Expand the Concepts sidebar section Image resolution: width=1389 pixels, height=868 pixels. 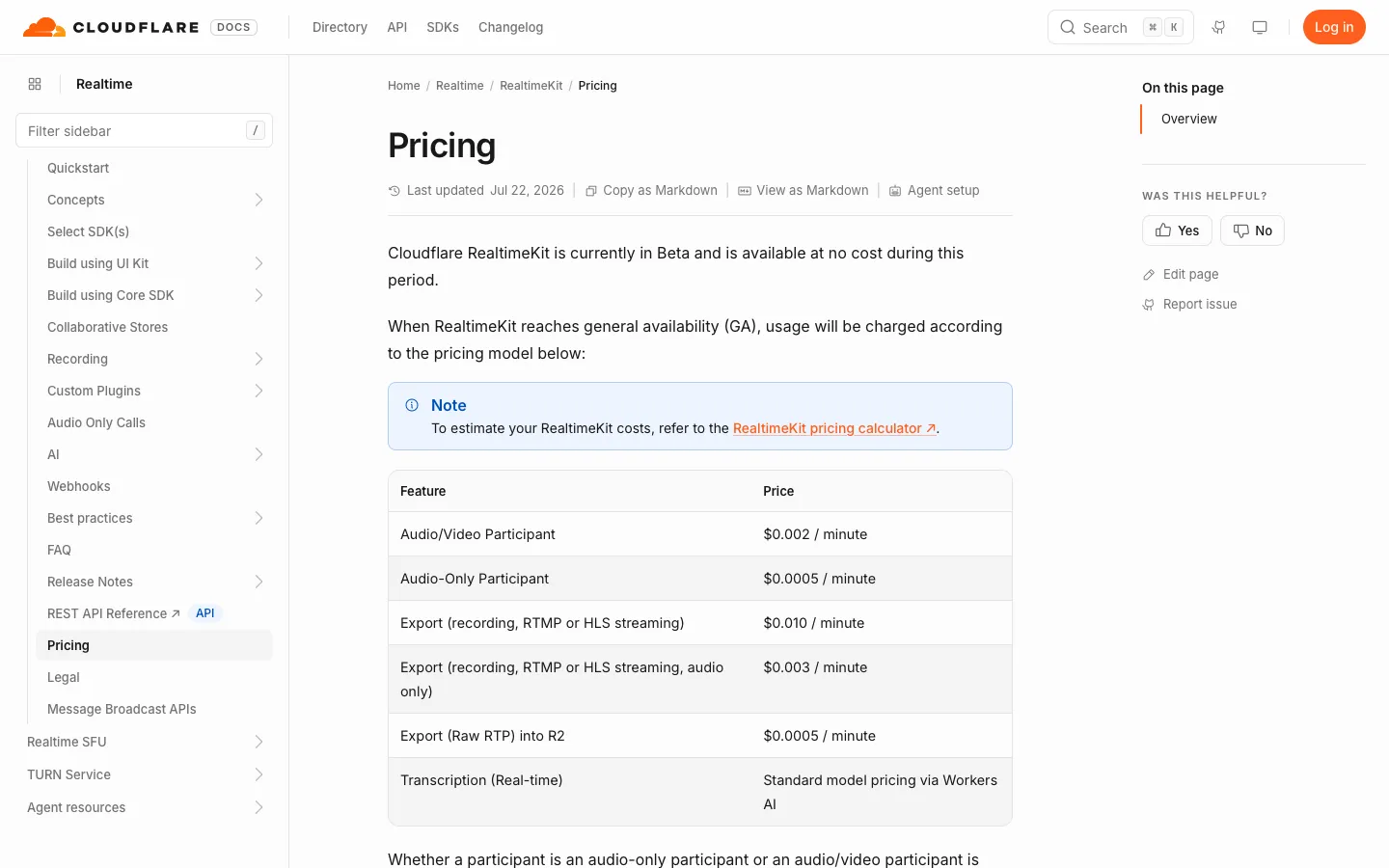point(259,200)
